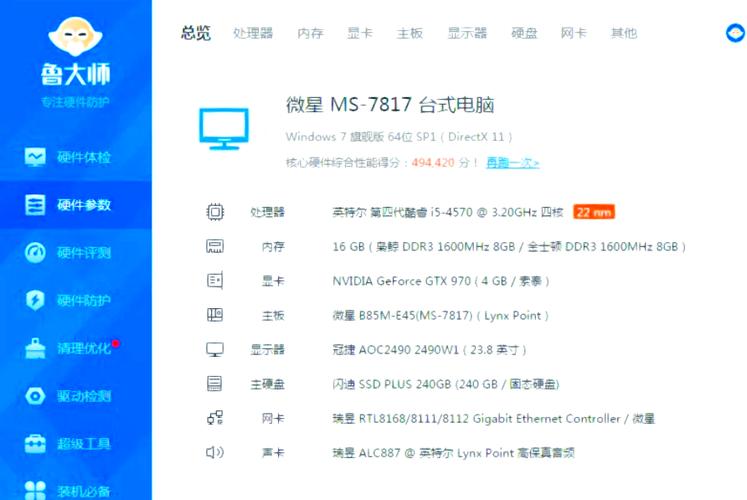Click the 微星 B85M-E45(MS-7817) motherboard text

(x=440, y=315)
